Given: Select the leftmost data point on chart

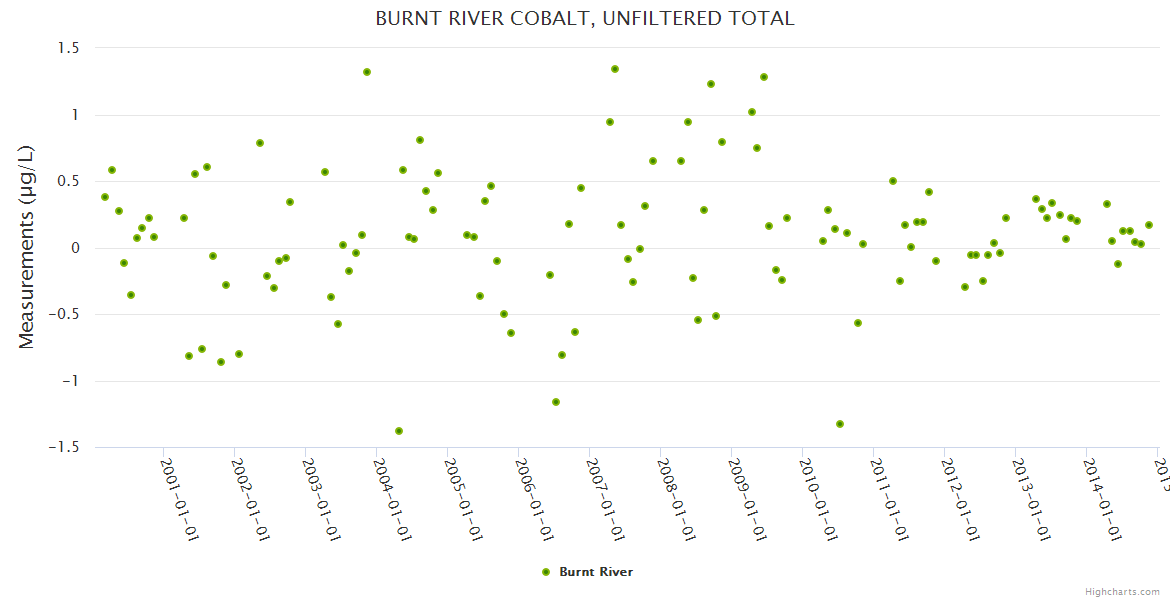Looking at the screenshot, I should pos(105,197).
